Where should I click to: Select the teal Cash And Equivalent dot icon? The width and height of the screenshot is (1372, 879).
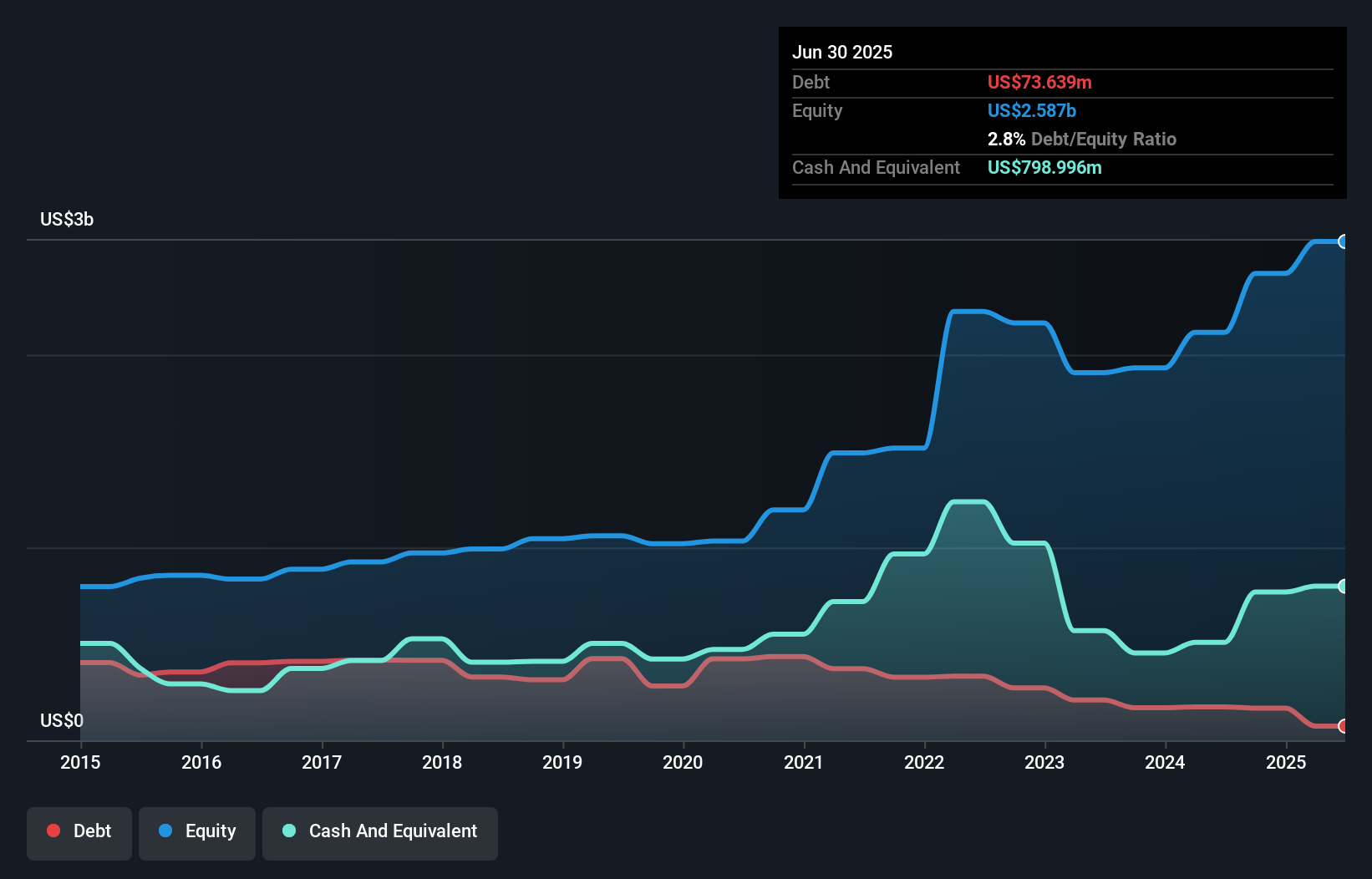tap(287, 831)
